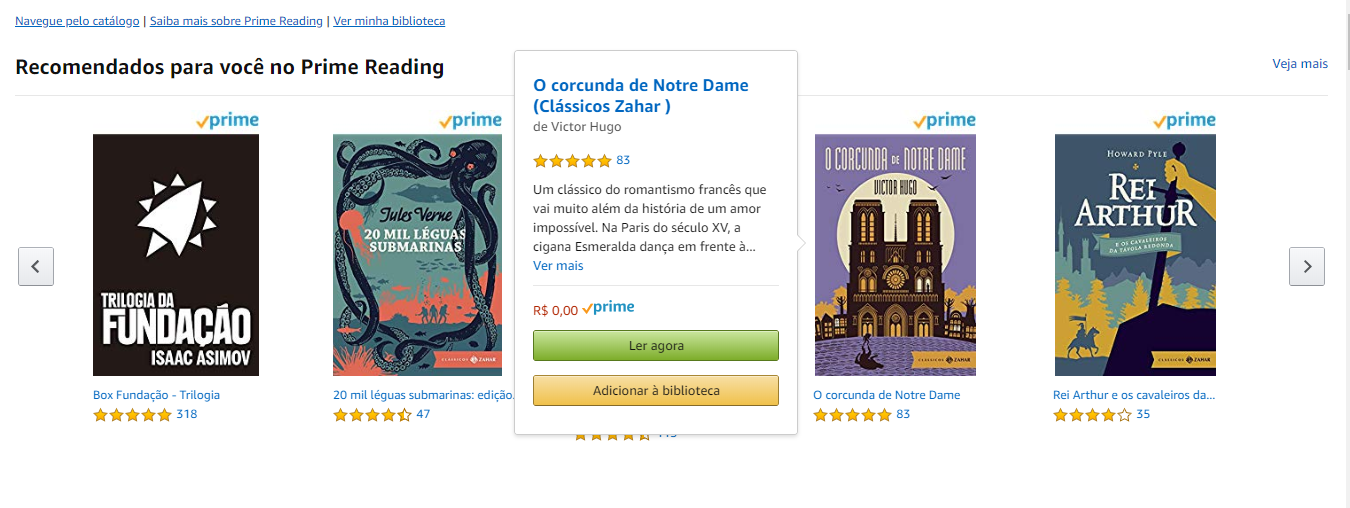Open Box Fundação - Trilogia title link
1350x508 pixels.
coord(156,395)
